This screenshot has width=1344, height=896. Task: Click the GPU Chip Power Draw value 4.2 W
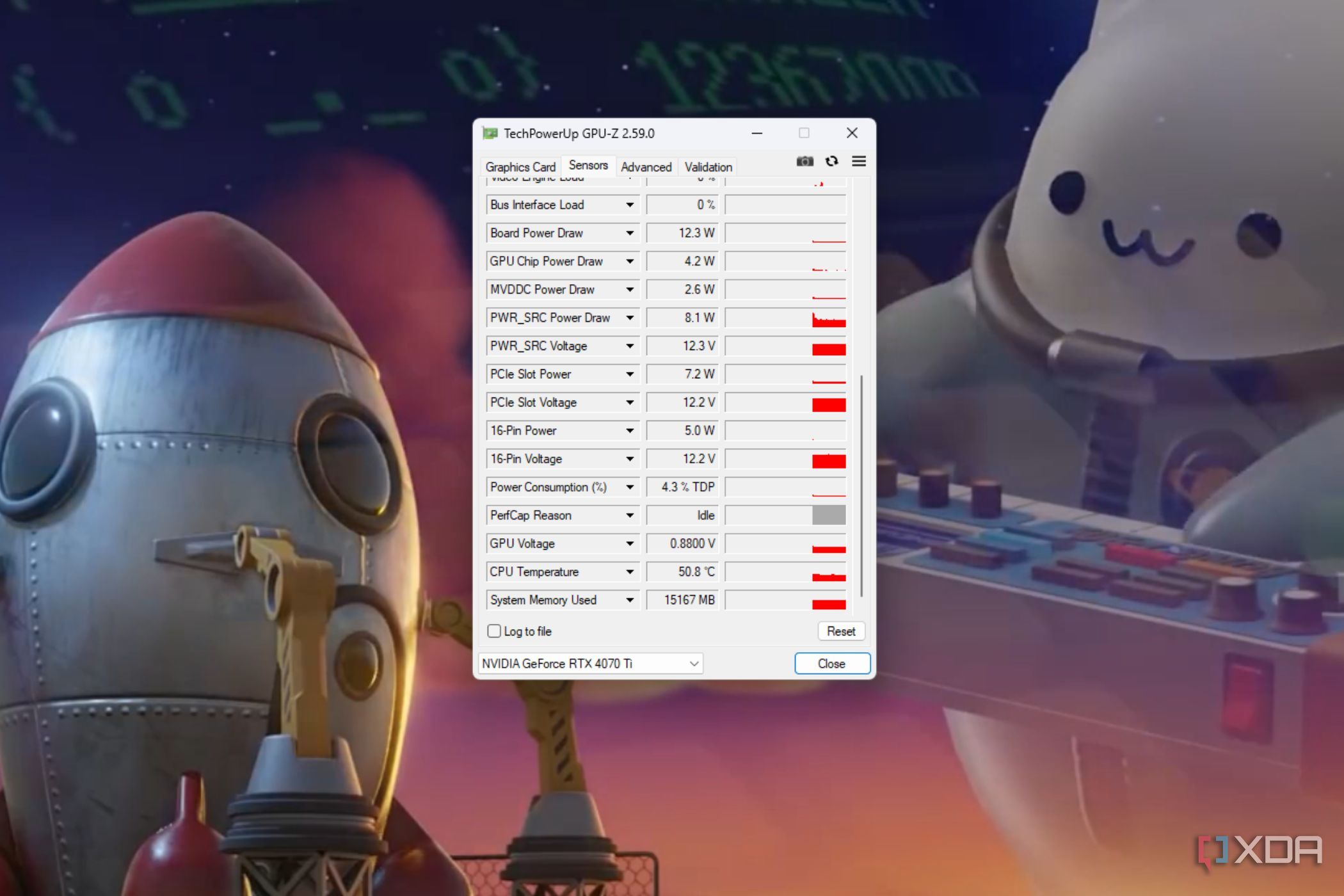click(682, 261)
